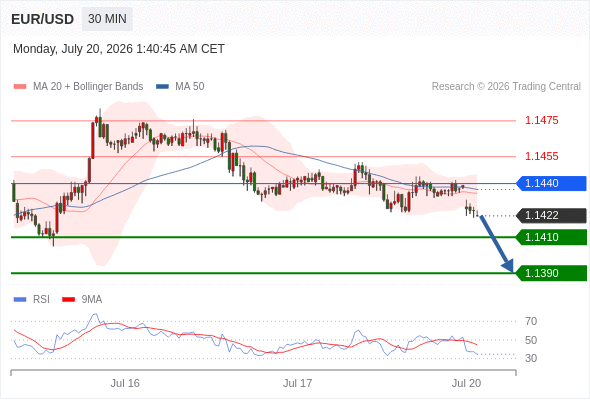Click the black 1.1422 current price tag
This screenshot has height=400, width=590.
(551, 216)
